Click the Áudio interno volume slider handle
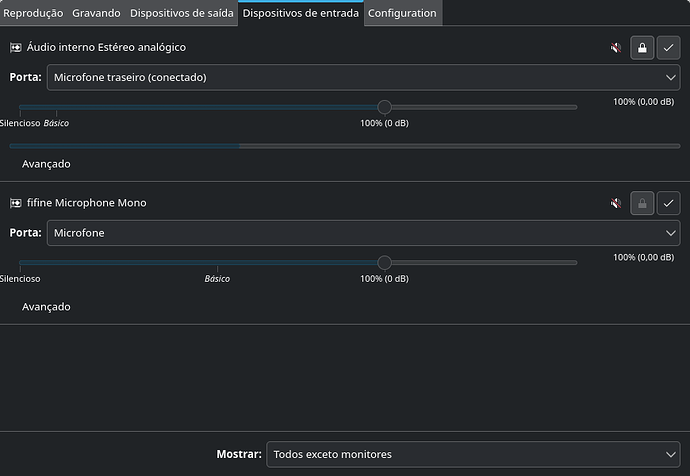Image resolution: width=690 pixels, height=476 pixels. 384,107
